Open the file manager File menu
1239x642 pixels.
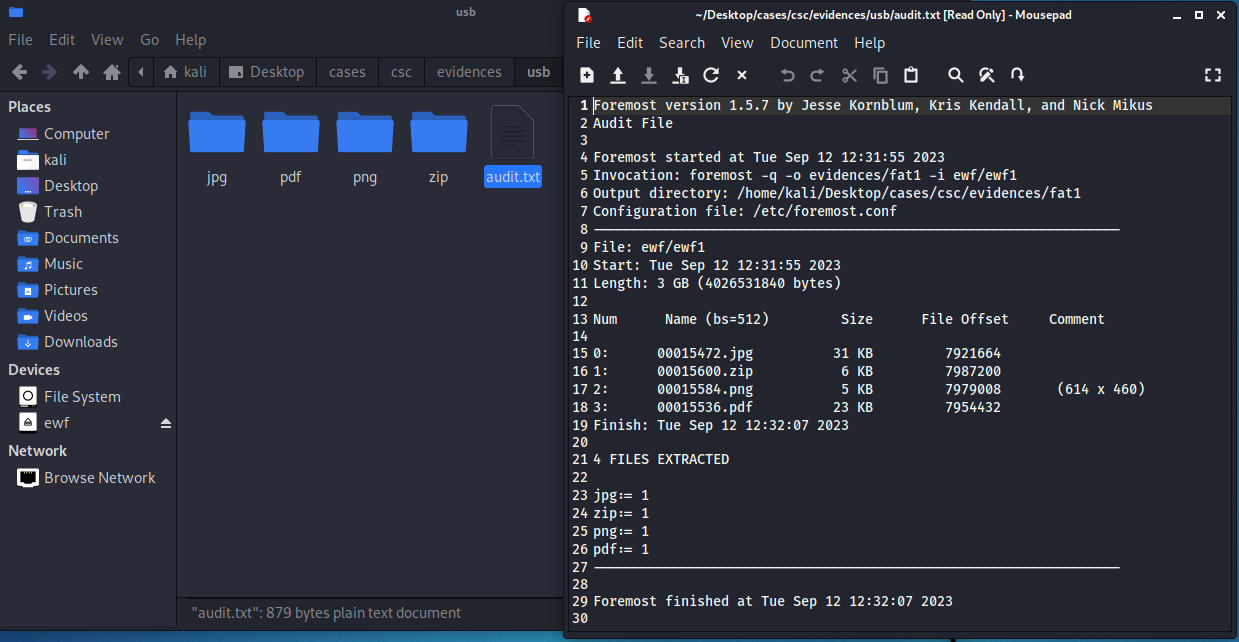[x=21, y=40]
